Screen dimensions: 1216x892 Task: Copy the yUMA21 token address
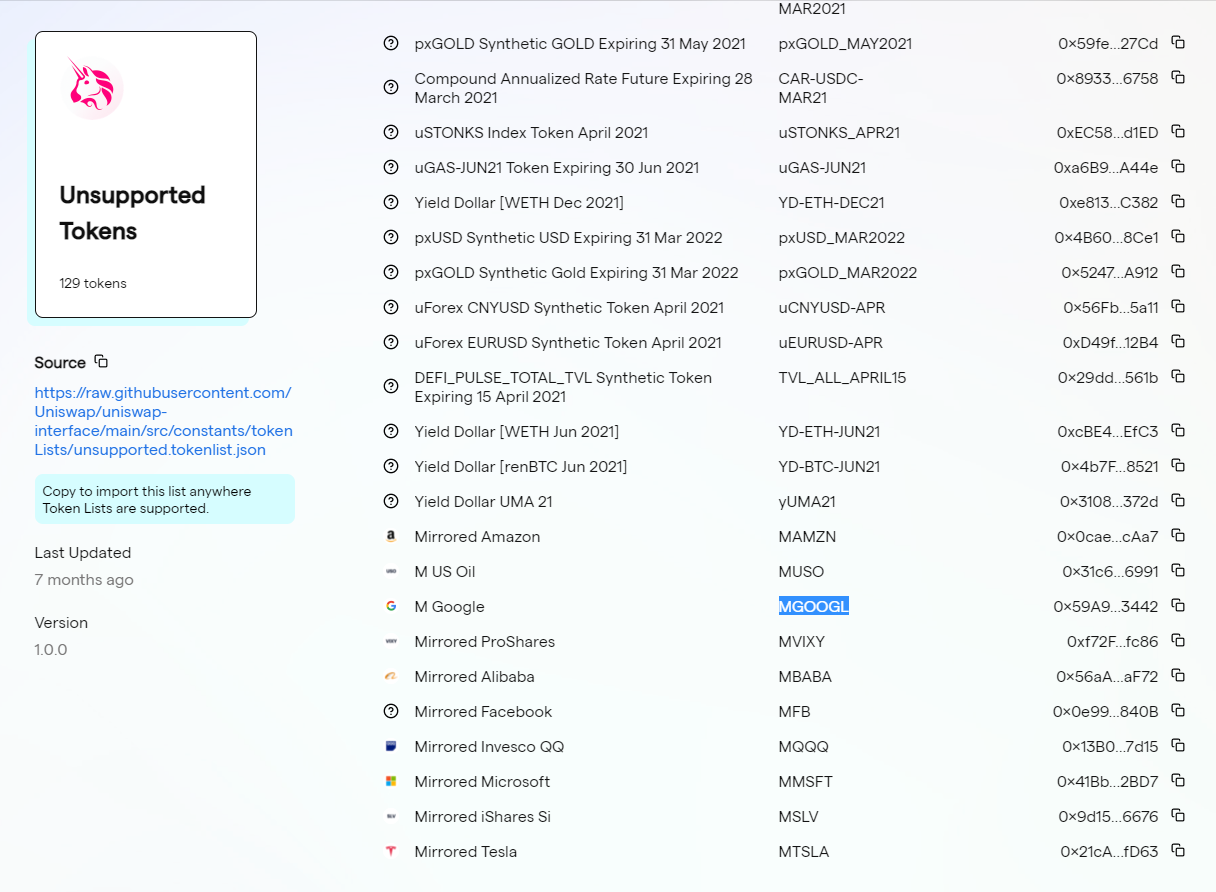point(1178,500)
